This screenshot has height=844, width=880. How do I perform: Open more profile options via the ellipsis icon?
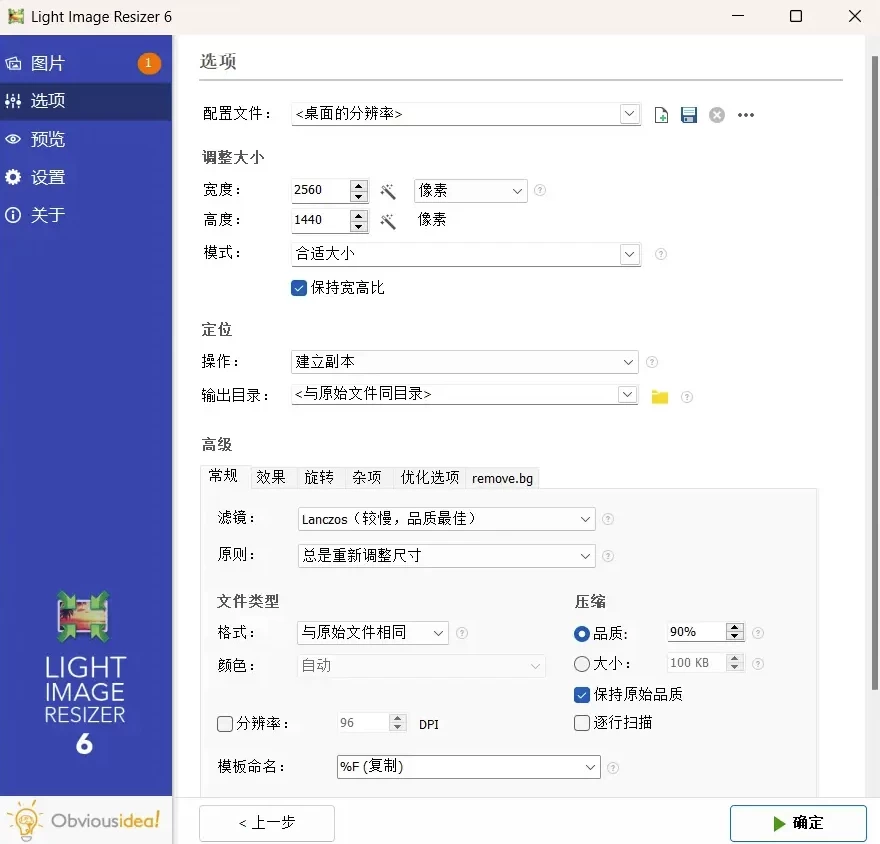[745, 115]
